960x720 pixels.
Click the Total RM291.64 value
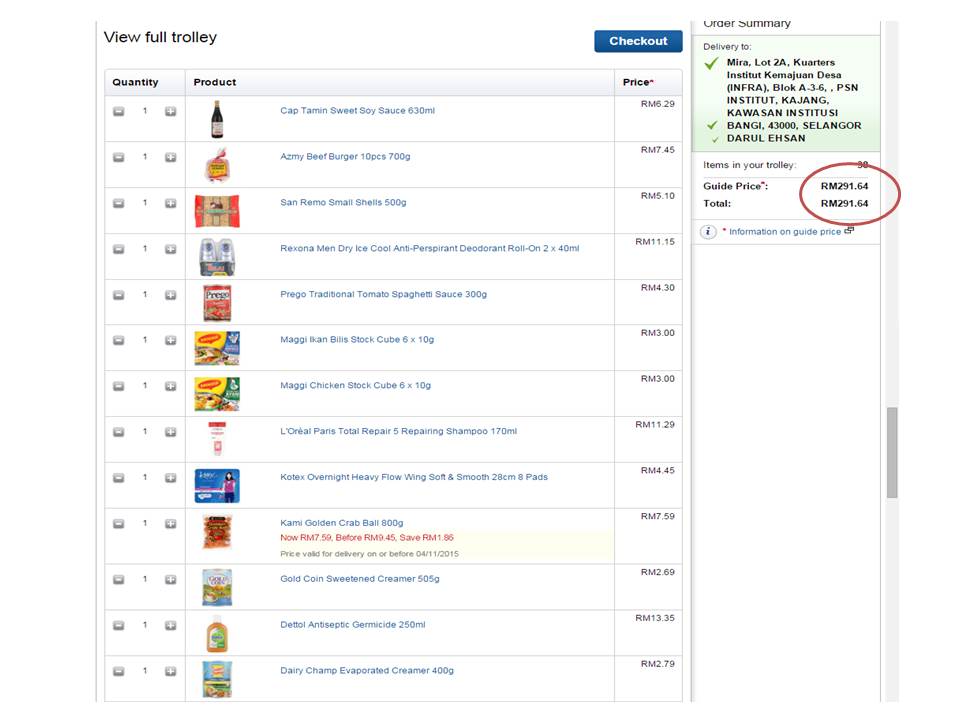point(844,204)
